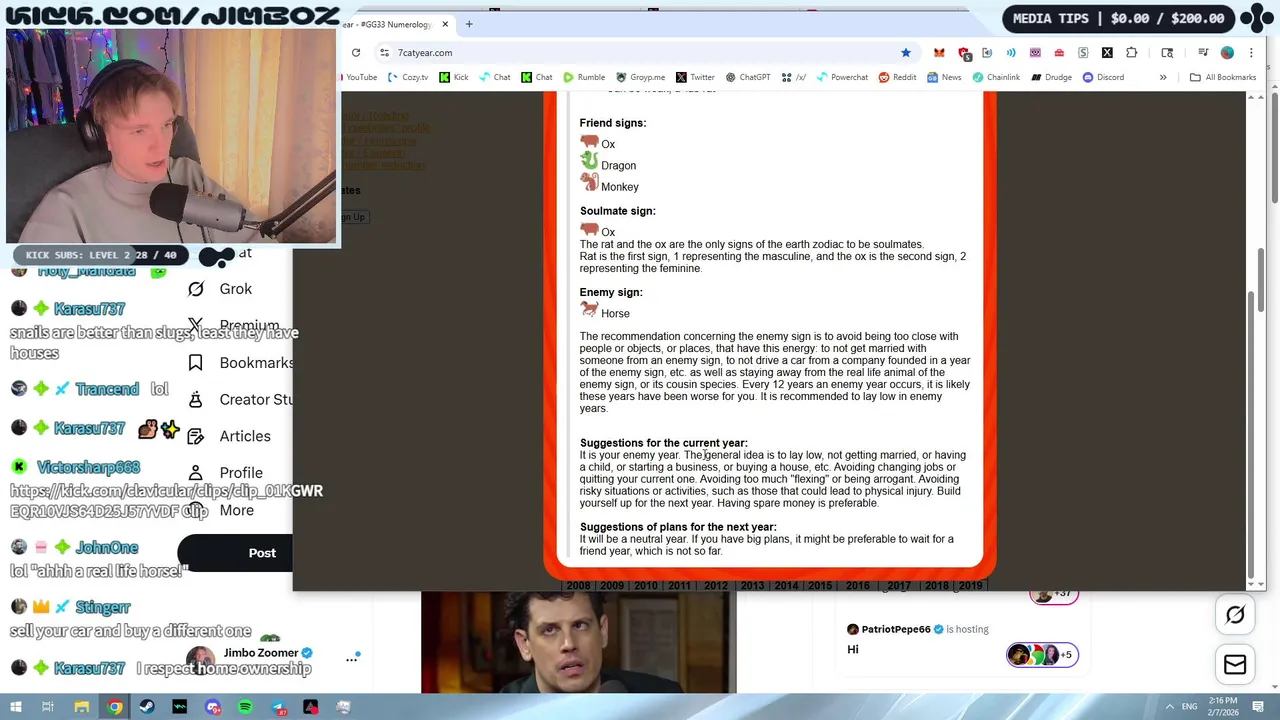Viewport: 1280px width, 720px height.
Task: Open Bookmarks in X sidebar
Action: pos(240,363)
